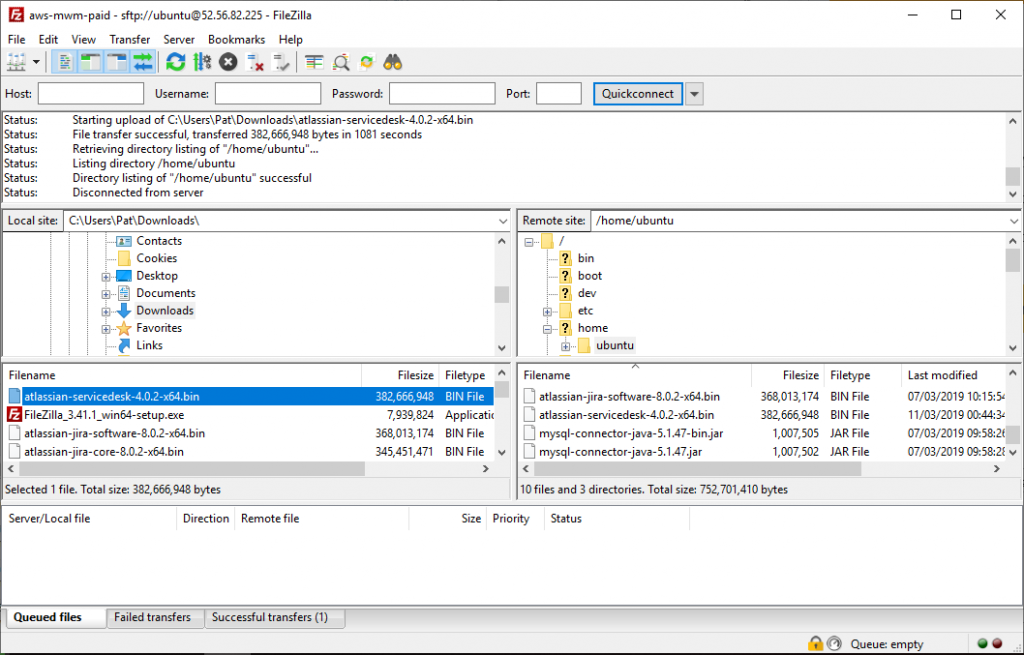Viewport: 1024px width, 655px height.
Task: Expand the Downloads folder in local tree
Action: [106, 312]
